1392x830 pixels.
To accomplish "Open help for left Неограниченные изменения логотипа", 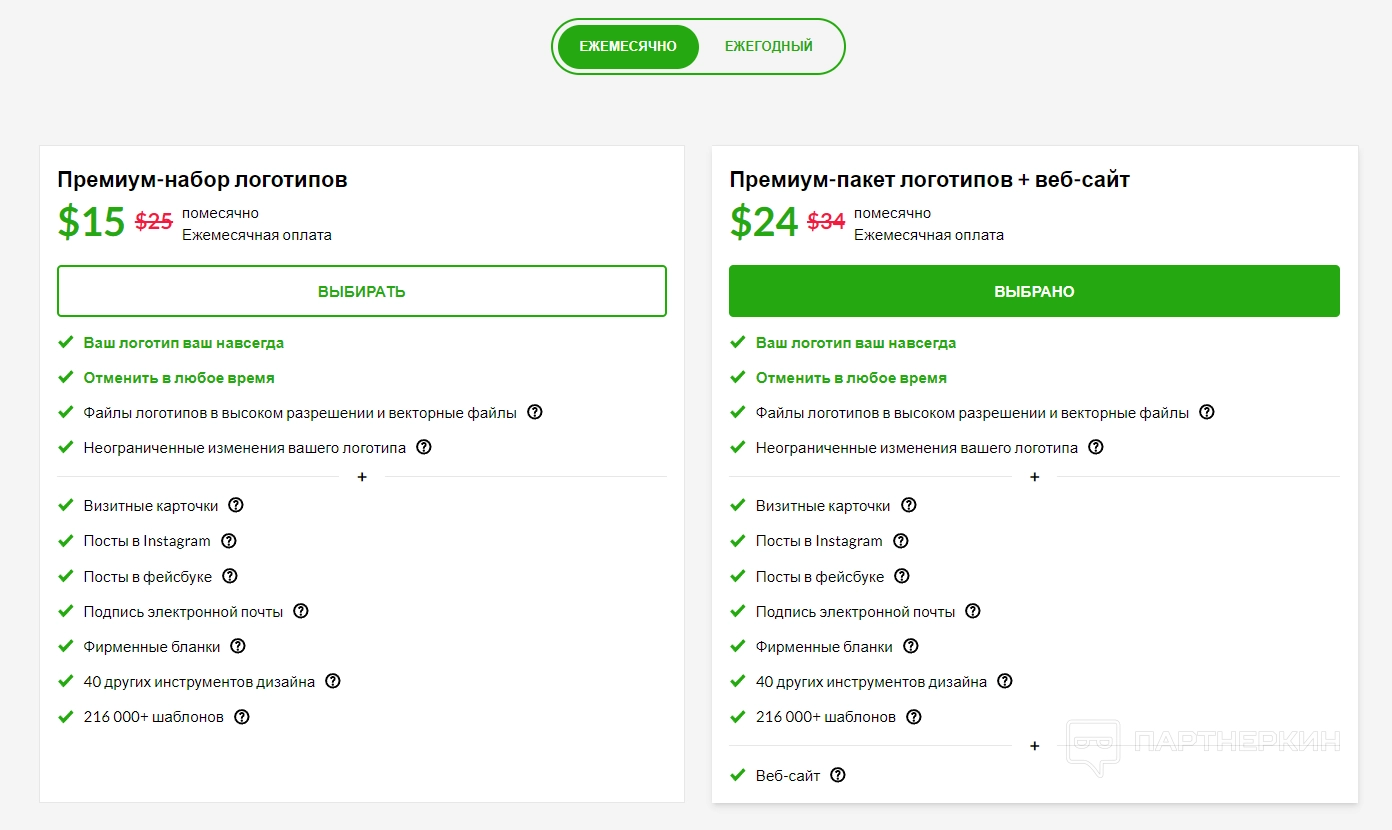I will click(424, 448).
